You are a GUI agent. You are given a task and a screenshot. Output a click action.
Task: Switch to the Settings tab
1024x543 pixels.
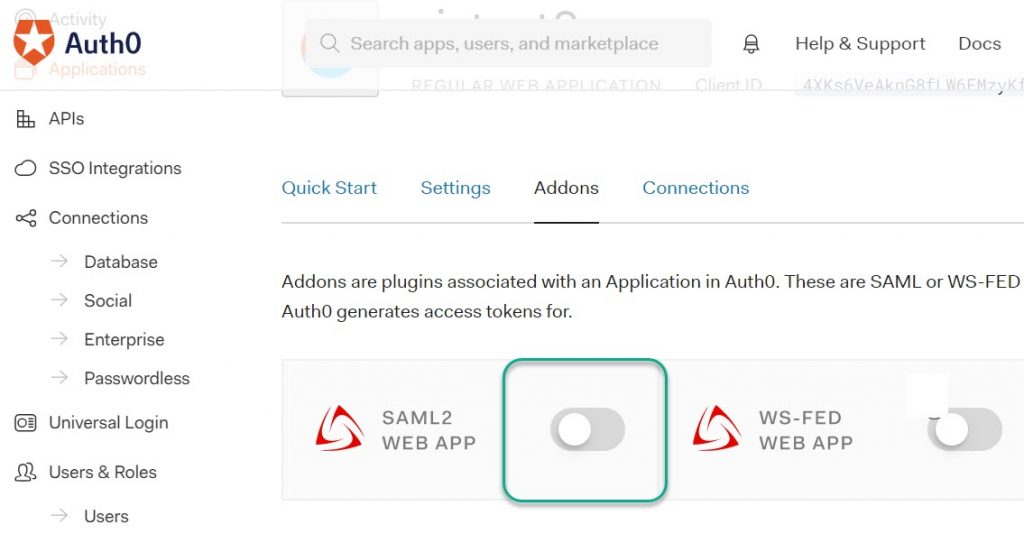[x=455, y=188]
